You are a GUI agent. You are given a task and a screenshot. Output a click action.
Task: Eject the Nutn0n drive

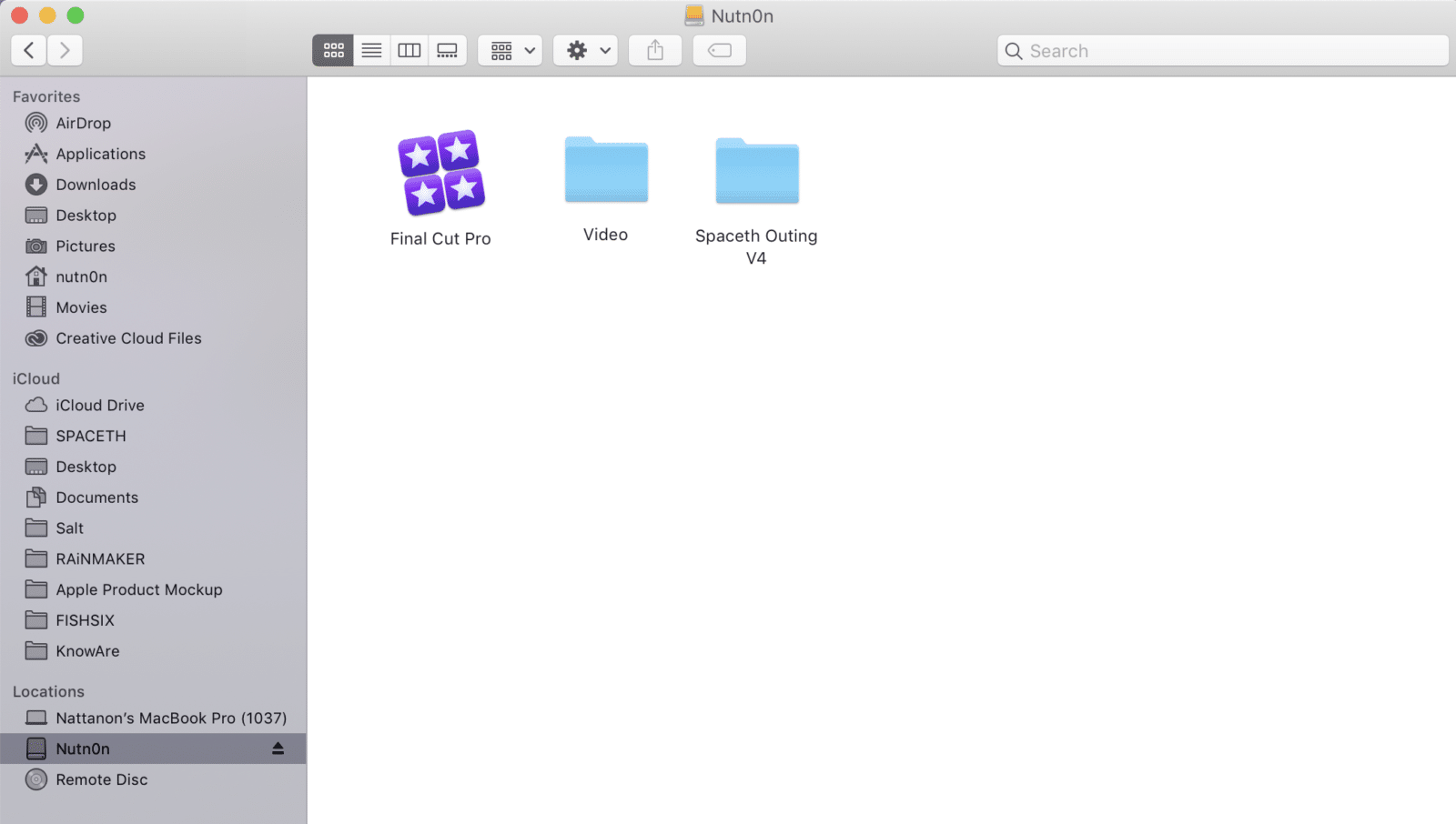point(278,749)
